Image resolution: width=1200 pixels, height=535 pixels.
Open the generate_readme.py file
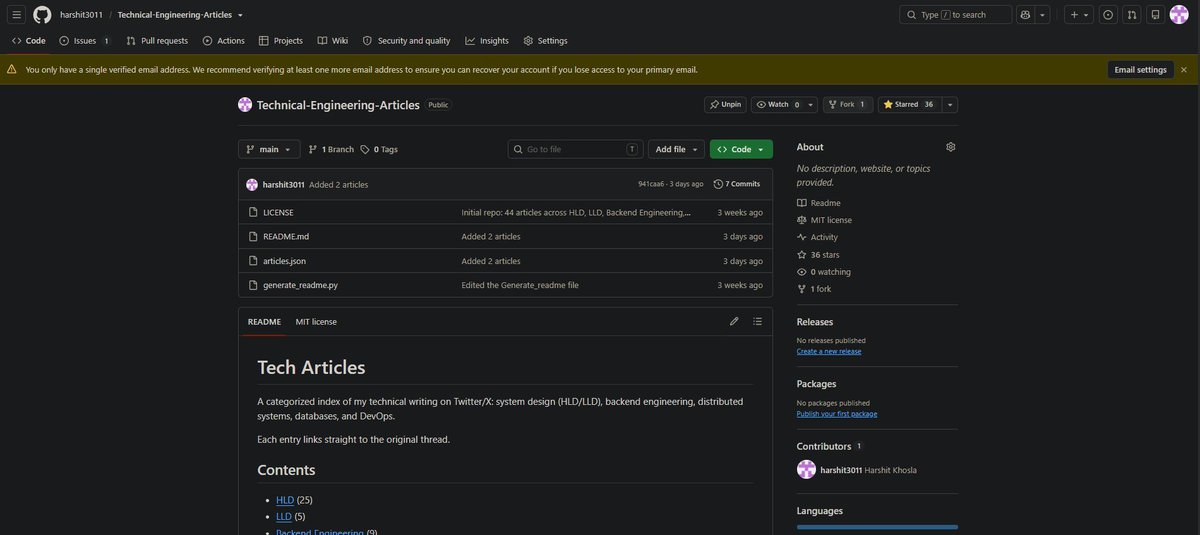(x=300, y=285)
